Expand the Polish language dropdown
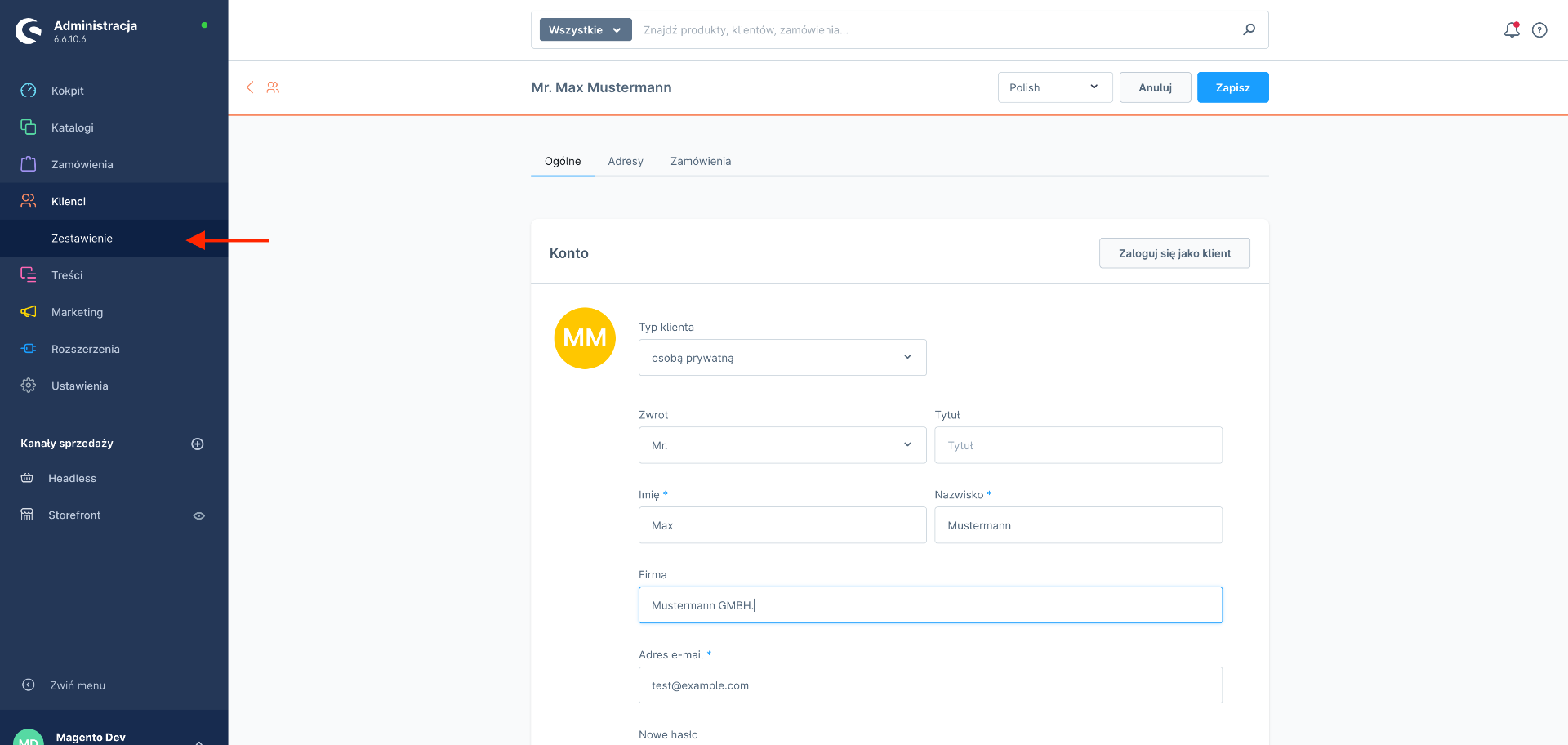This screenshot has height=745, width=1568. 1054,87
